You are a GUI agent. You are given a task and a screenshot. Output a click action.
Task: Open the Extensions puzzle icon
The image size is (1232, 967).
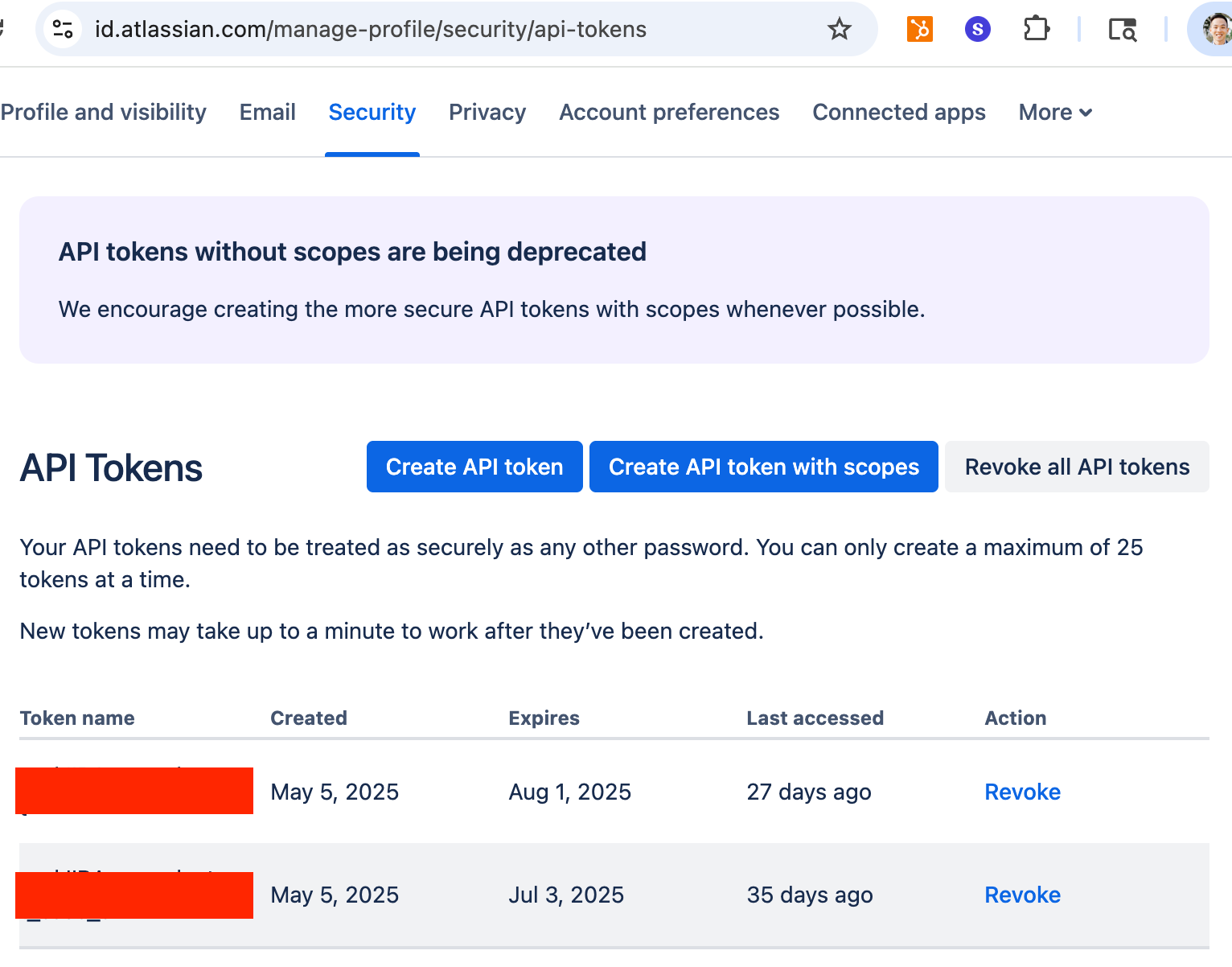1037,30
